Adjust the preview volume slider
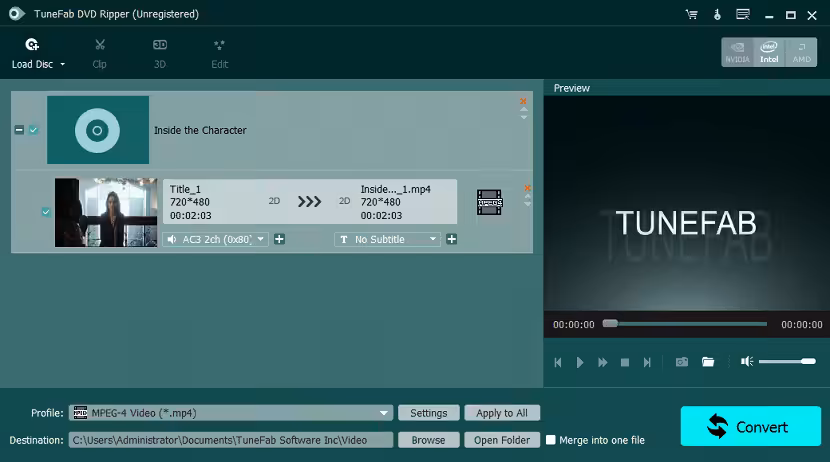This screenshot has height=462, width=830. pyautogui.click(x=788, y=362)
